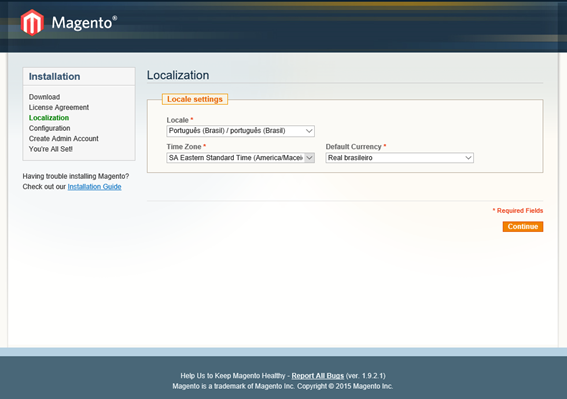The height and width of the screenshot is (399, 567).
Task: Click the Required Fields note
Action: [x=518, y=211]
